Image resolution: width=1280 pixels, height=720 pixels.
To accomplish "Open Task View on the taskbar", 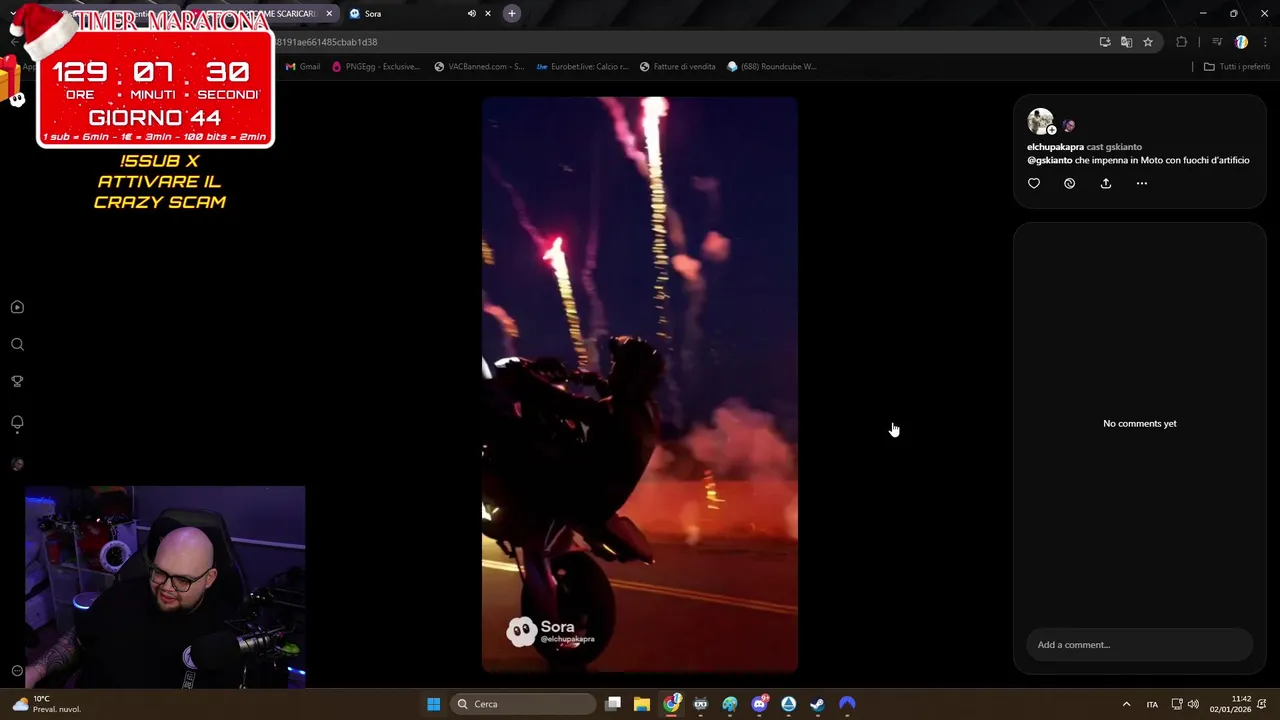I will (613, 704).
